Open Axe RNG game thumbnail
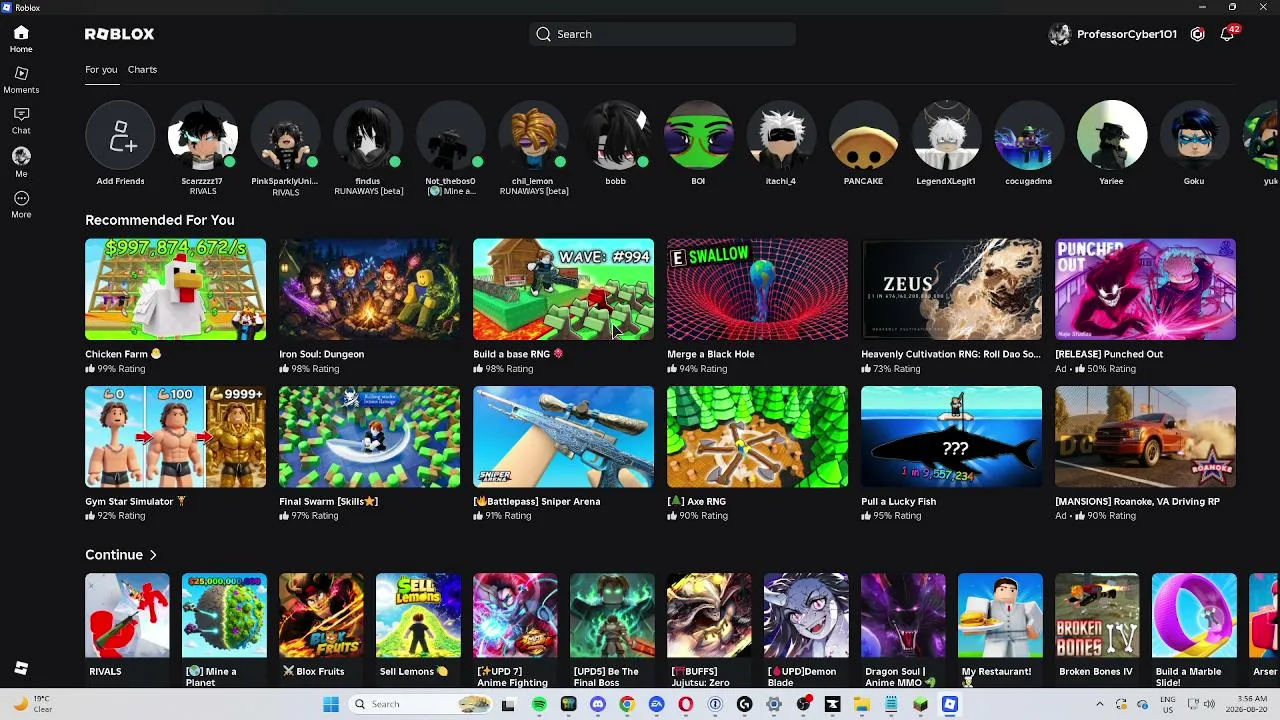This screenshot has width=1280, height=720. pyautogui.click(x=757, y=437)
